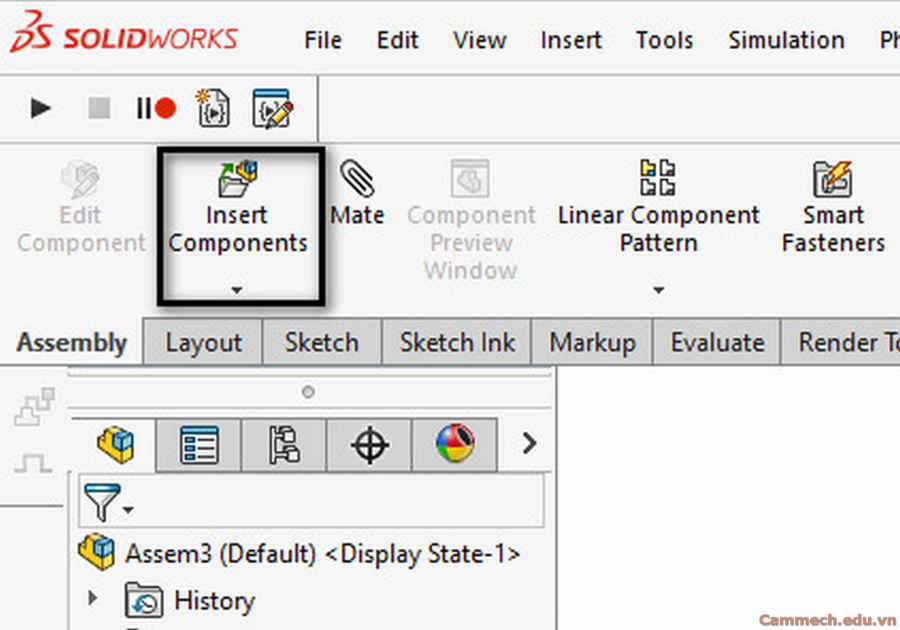Screen dimensions: 900x630
Task: Select the History tree item
Action: [190, 601]
